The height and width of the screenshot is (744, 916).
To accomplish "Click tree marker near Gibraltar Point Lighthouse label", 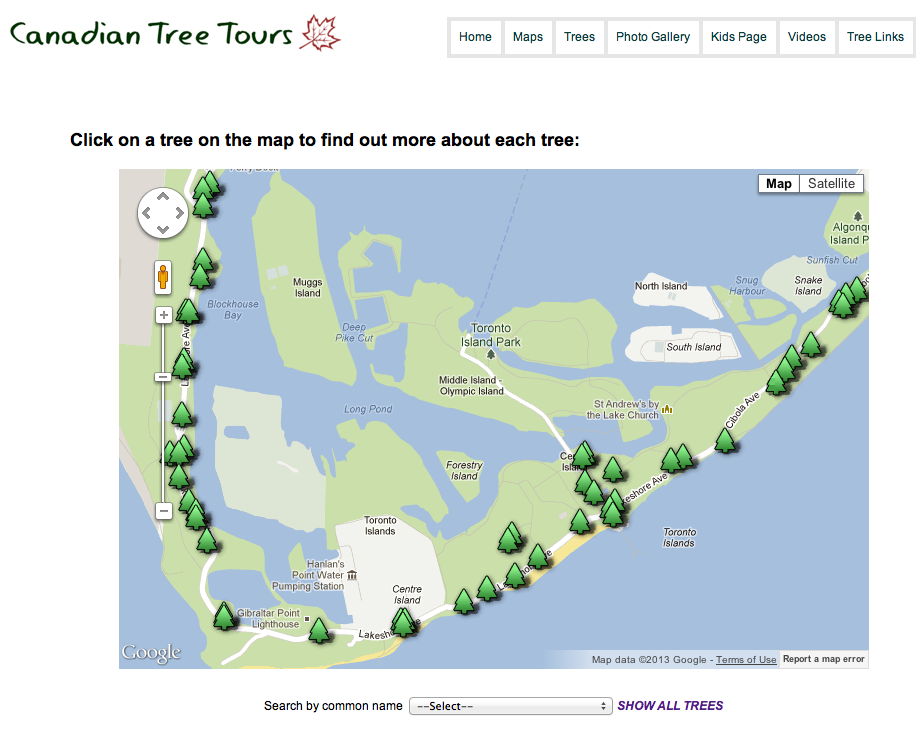I will point(224,616).
